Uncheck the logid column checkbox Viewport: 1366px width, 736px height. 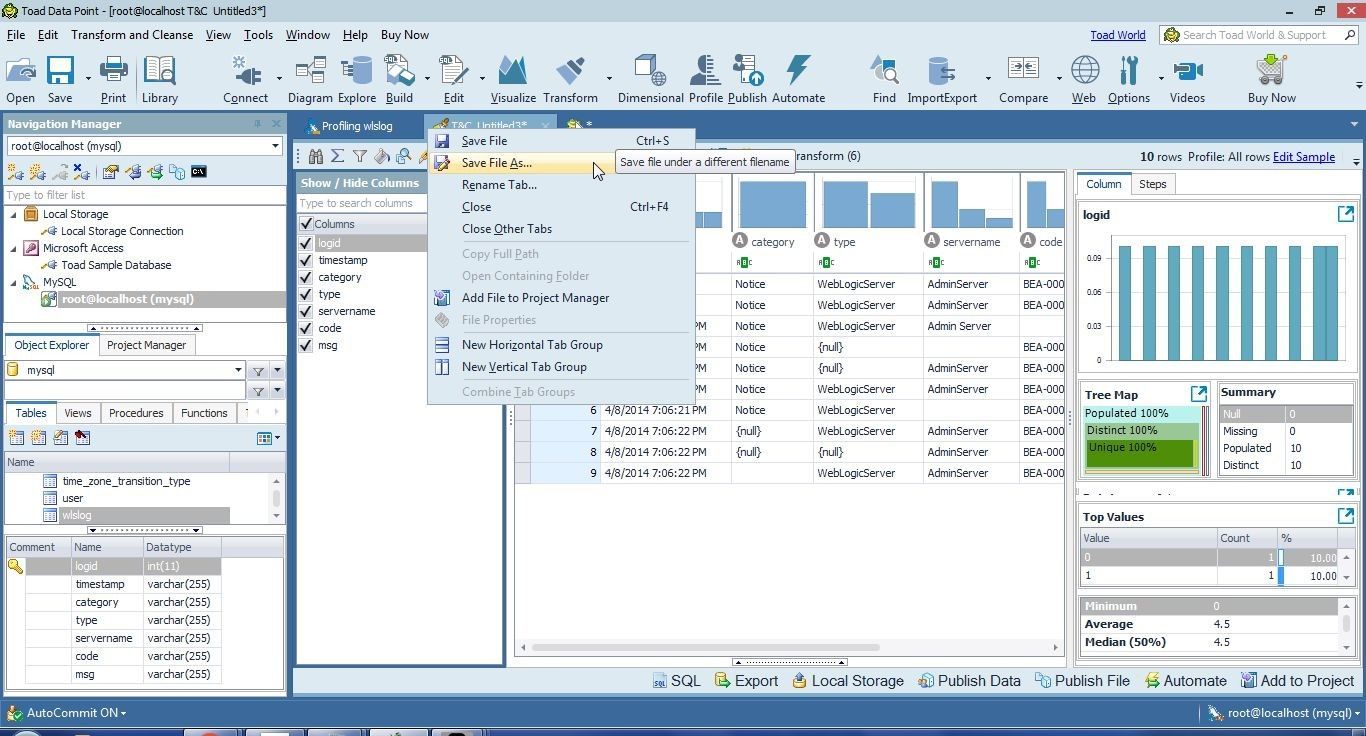coord(306,243)
